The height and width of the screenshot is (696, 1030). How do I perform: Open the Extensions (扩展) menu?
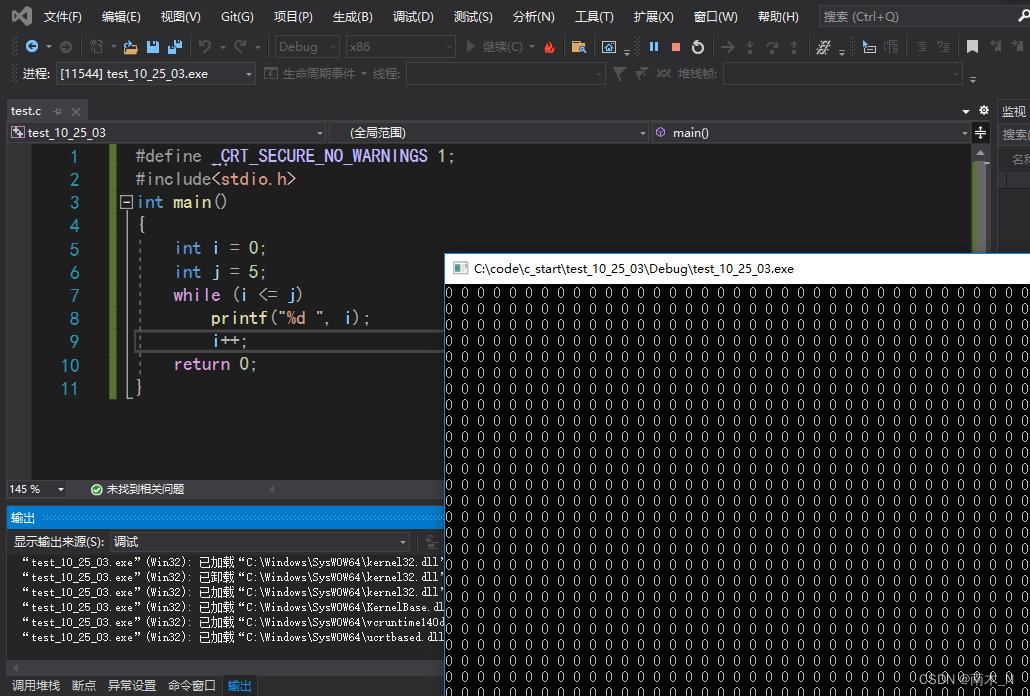[654, 16]
